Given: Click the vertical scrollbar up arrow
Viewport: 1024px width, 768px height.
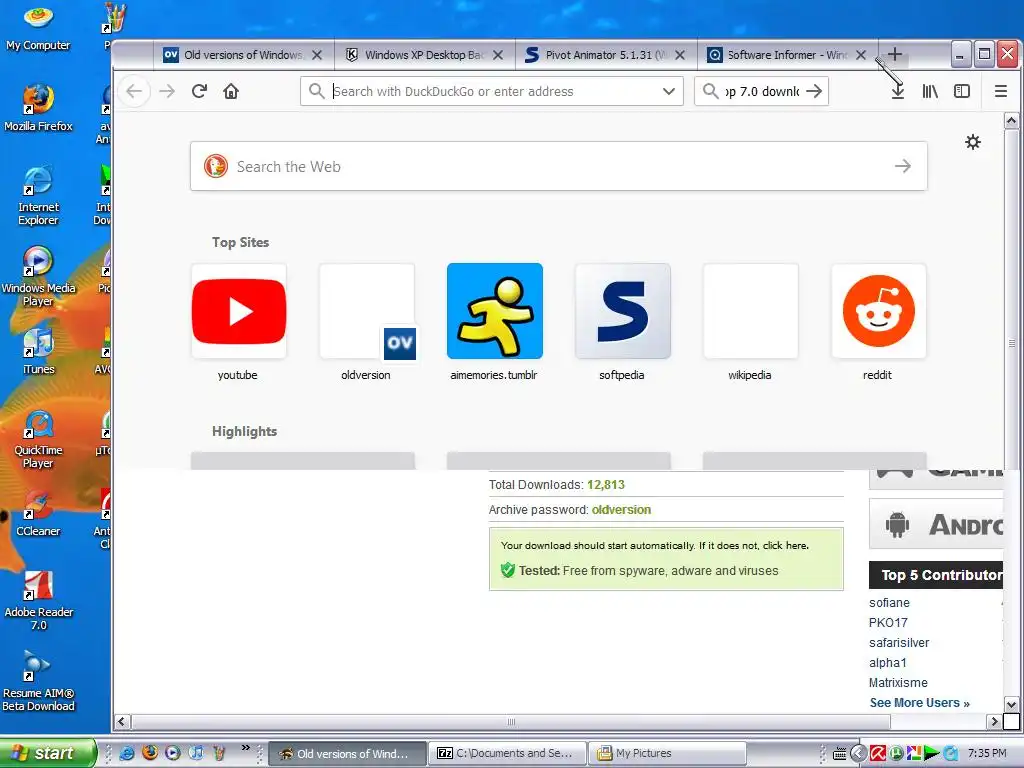Looking at the screenshot, I should (1011, 120).
